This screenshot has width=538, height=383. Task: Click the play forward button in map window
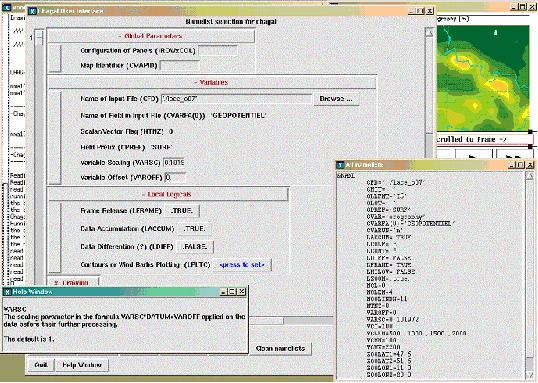coord(472,155)
